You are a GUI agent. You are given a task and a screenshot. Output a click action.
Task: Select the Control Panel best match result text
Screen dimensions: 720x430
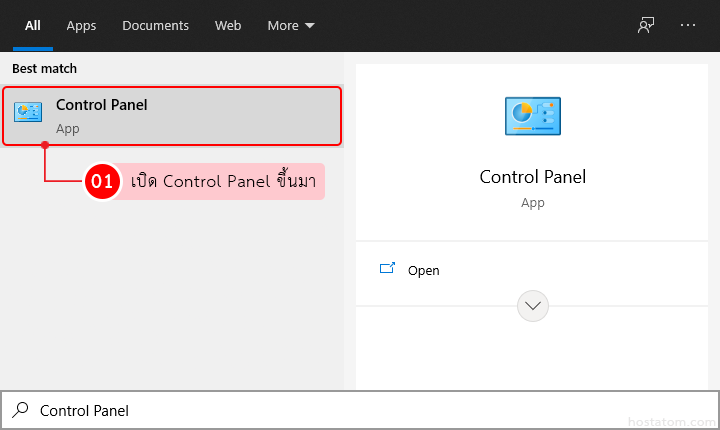102,105
